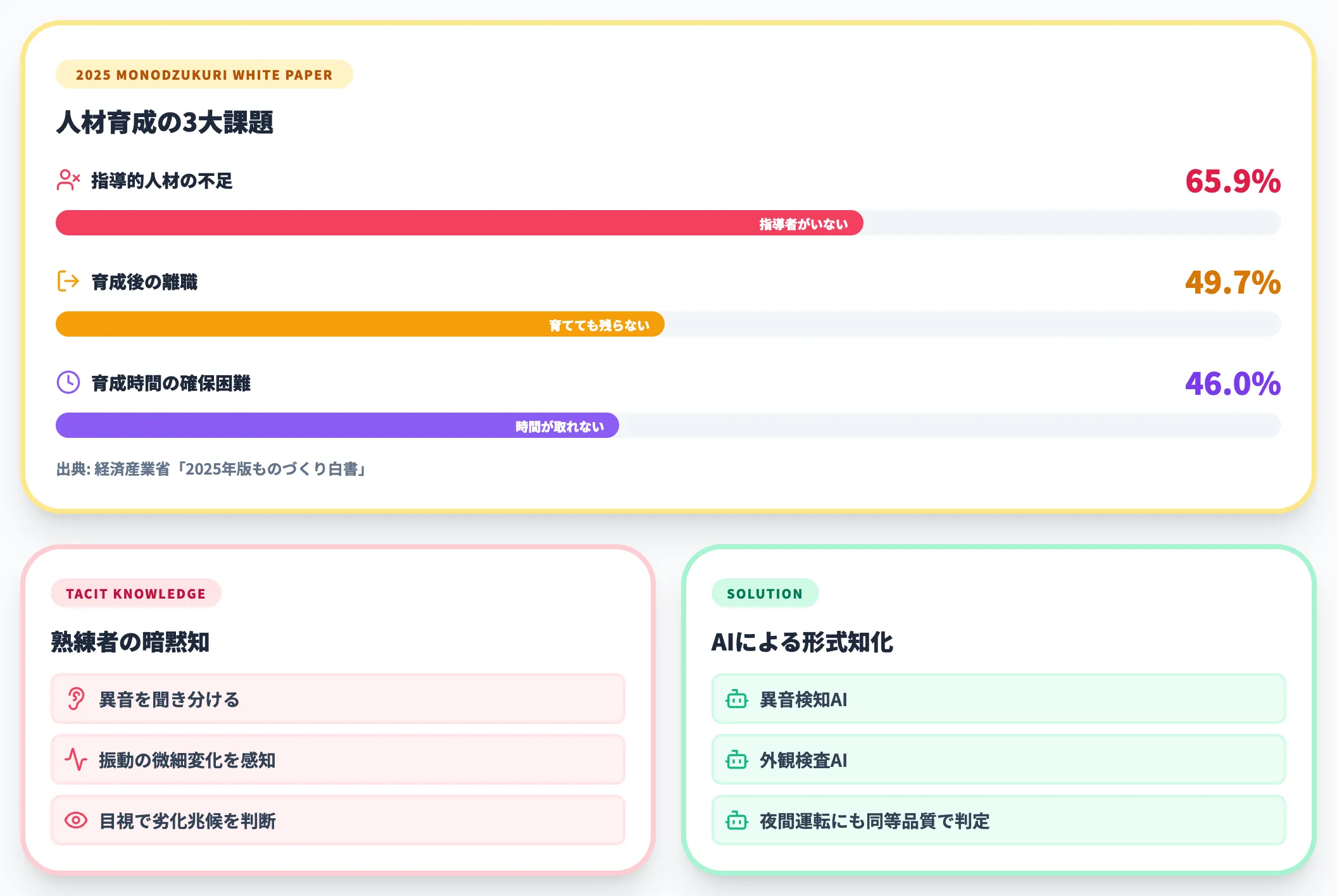This screenshot has height=896, width=1337.
Task: Select the robot icon next to 外観検査AI
Action: (x=736, y=759)
